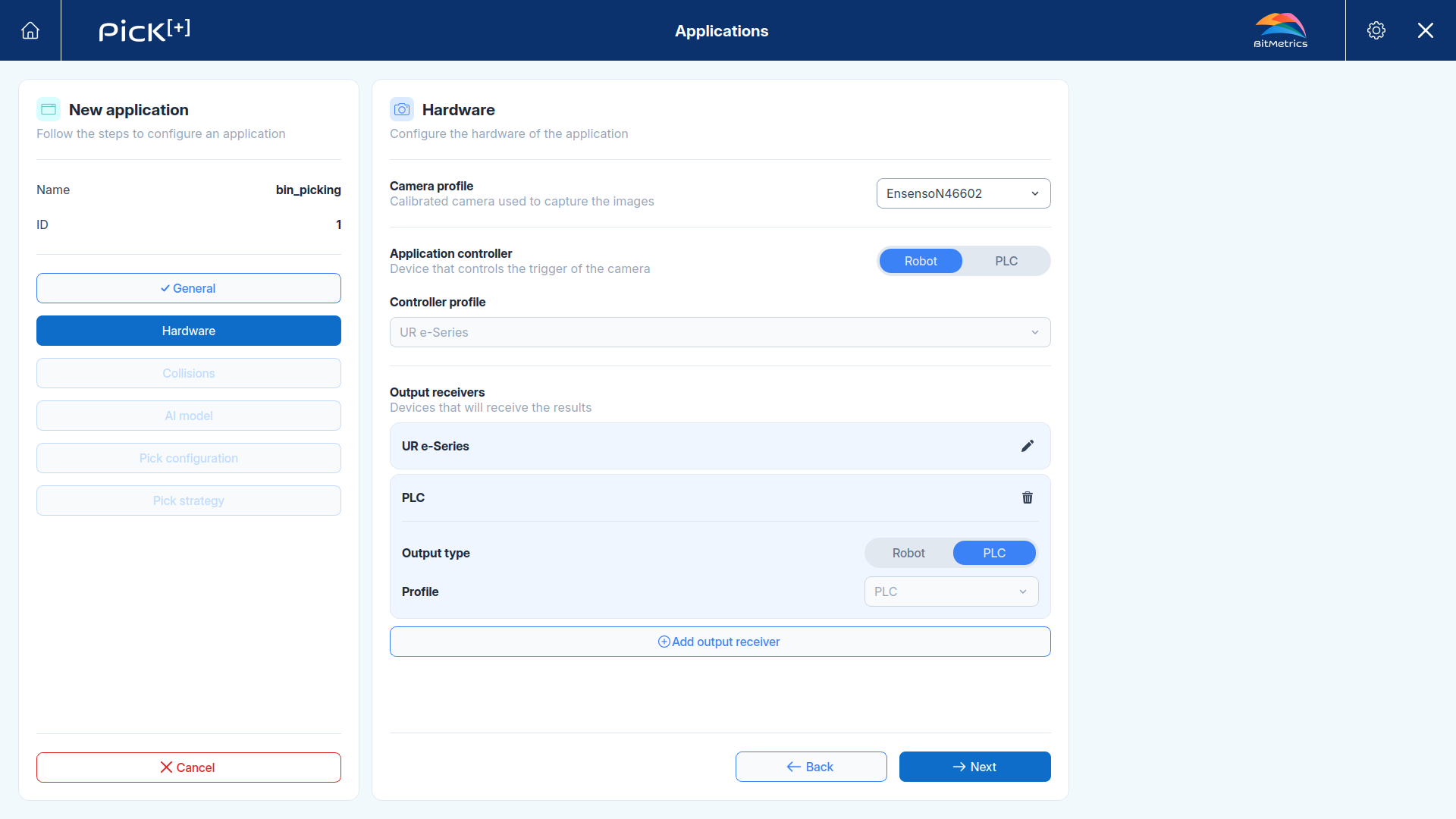Open the PLC Profile dropdown
Image resolution: width=1456 pixels, height=819 pixels.
pos(952,591)
